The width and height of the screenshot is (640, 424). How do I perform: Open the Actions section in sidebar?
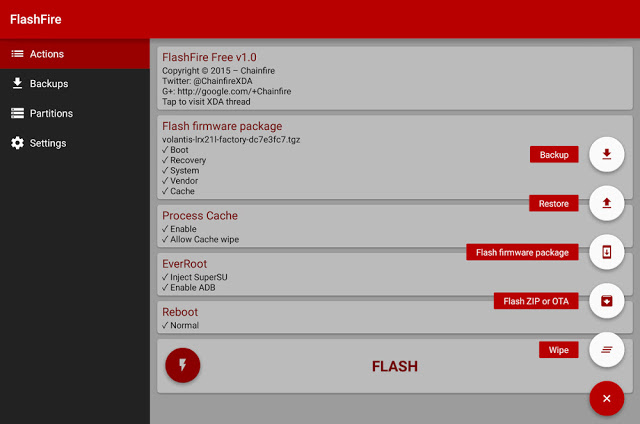[75, 54]
